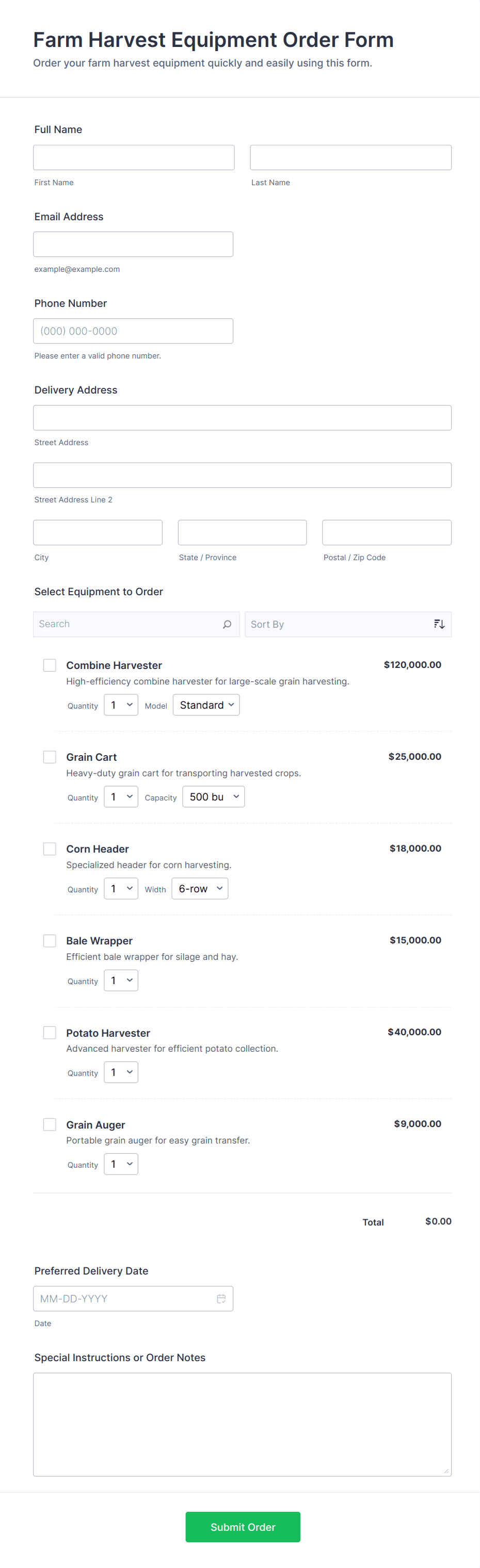Click the Special Instructions text area
Viewport: 480px width, 1568px height.
pos(242,1424)
